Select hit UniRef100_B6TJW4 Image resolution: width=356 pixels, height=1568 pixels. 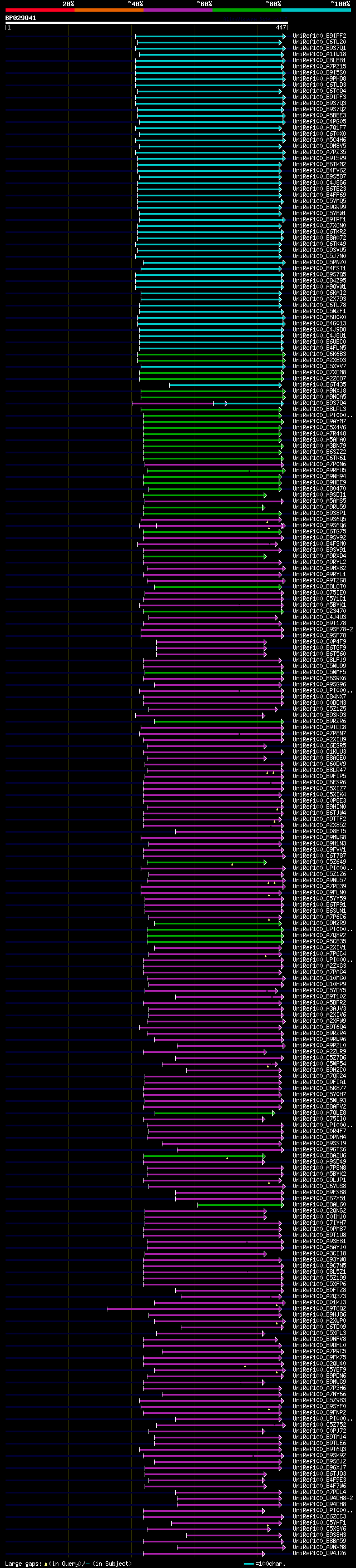point(319,813)
